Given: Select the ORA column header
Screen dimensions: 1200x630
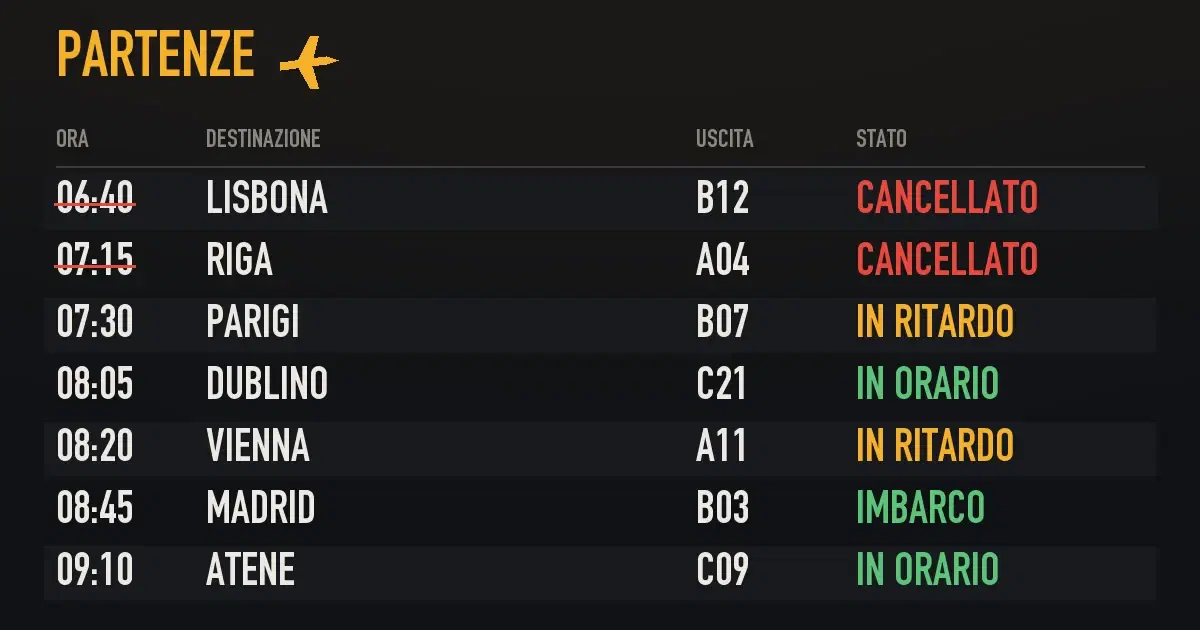Looking at the screenshot, I should click(x=72, y=139).
